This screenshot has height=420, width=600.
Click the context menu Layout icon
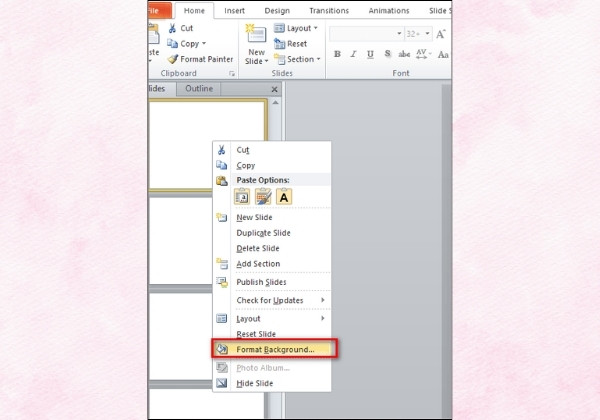click(x=222, y=318)
